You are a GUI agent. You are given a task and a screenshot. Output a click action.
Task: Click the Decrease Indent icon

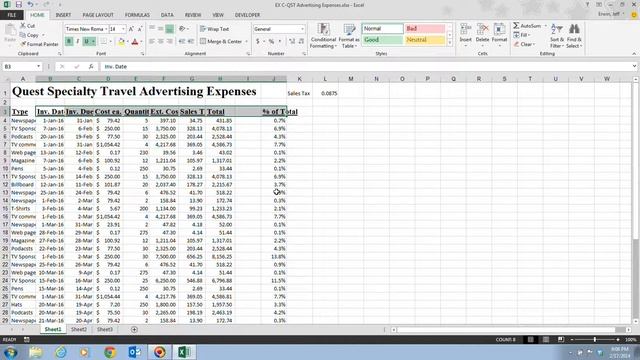tap(182, 41)
